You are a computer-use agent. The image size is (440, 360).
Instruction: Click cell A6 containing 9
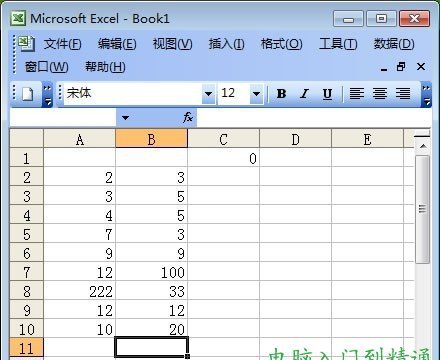[x=80, y=253]
